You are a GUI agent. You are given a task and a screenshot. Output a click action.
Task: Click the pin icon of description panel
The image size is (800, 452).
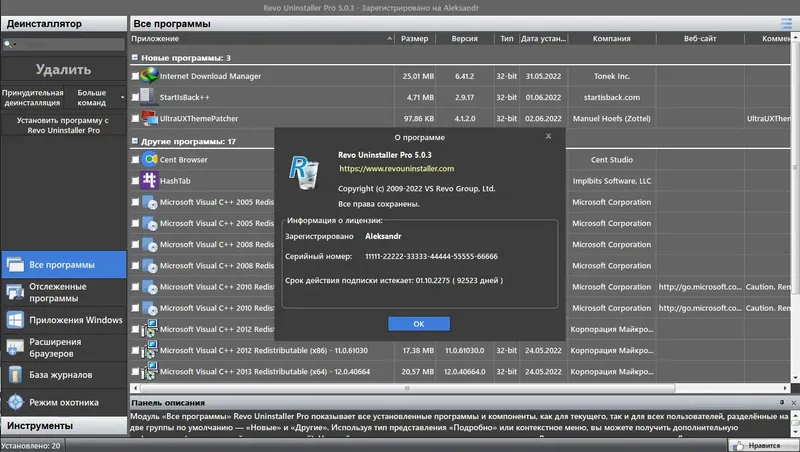pyautogui.click(x=782, y=403)
